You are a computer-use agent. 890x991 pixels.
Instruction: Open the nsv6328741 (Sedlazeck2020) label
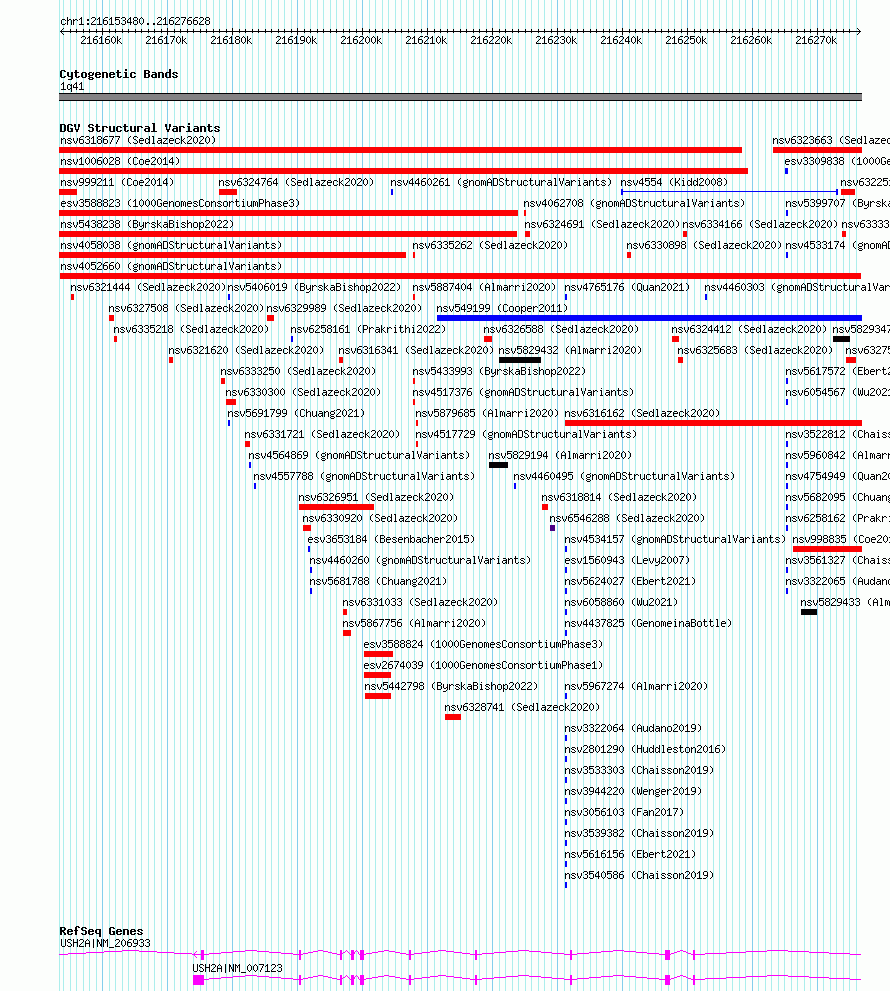pyautogui.click(x=522, y=707)
